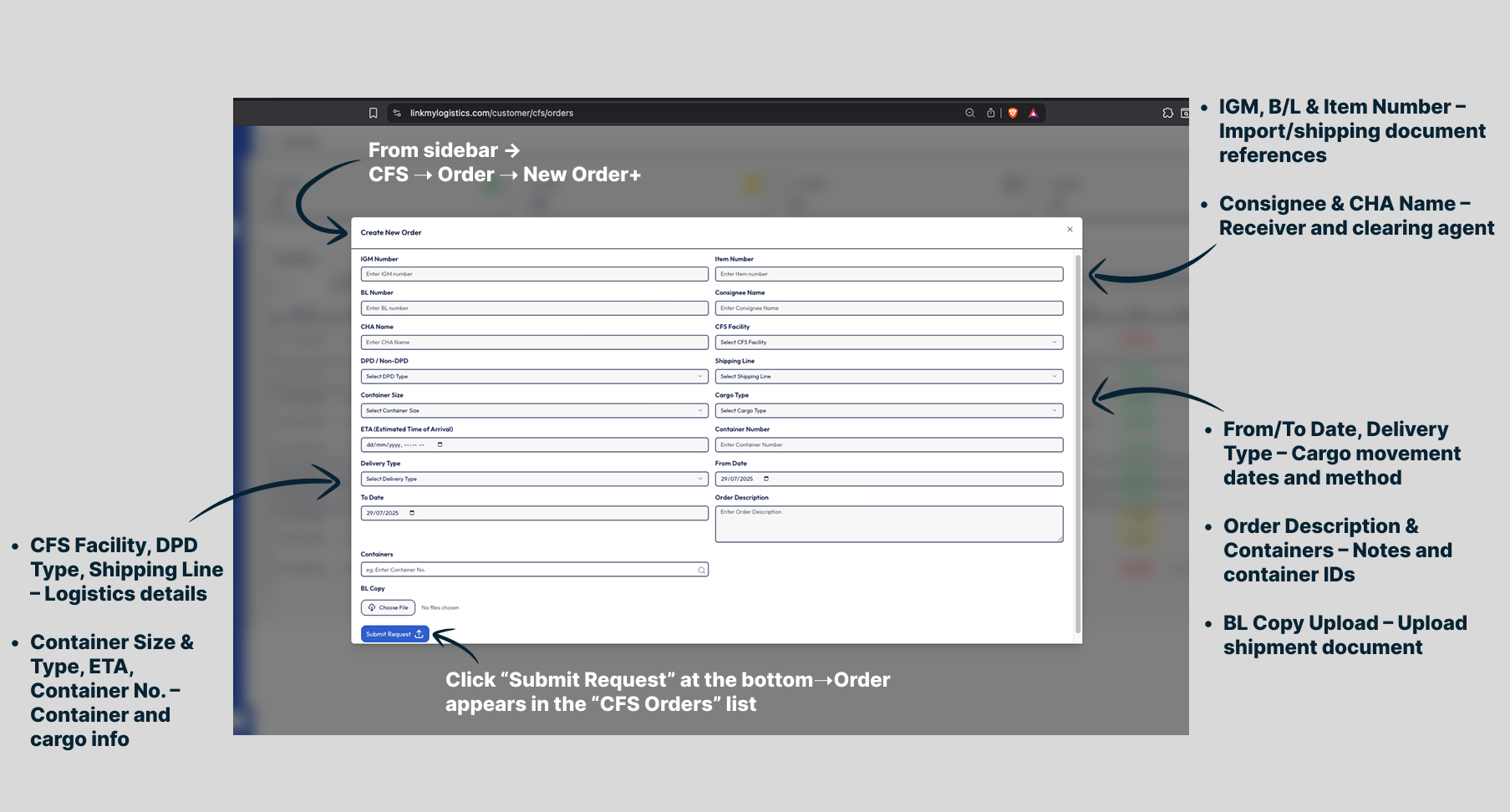
Task: Open the browser extensions puzzle icon
Action: click(x=1167, y=113)
